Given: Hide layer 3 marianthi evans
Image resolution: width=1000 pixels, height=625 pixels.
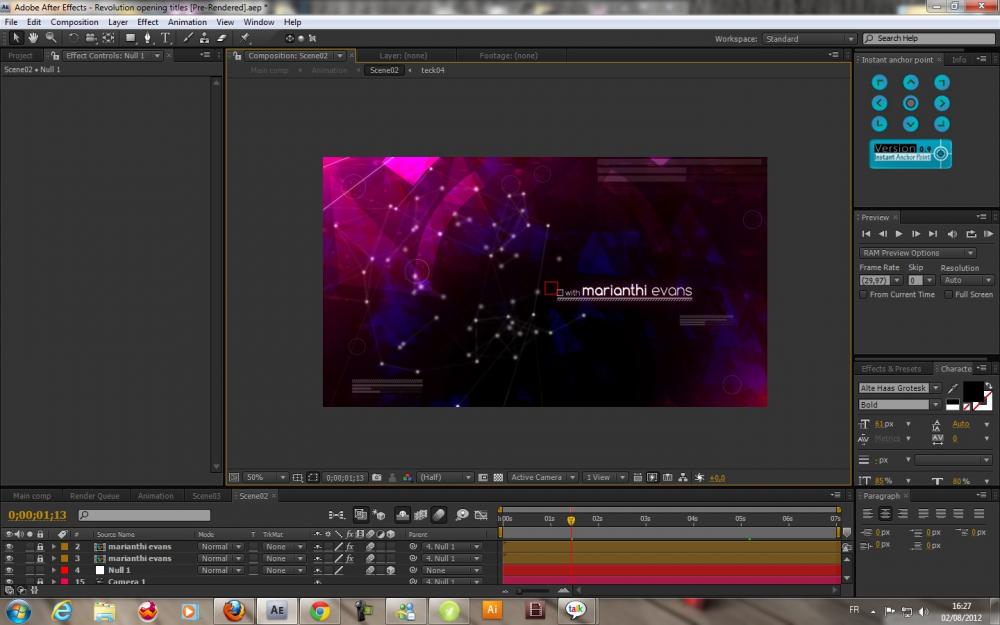Looking at the screenshot, I should click(9, 558).
